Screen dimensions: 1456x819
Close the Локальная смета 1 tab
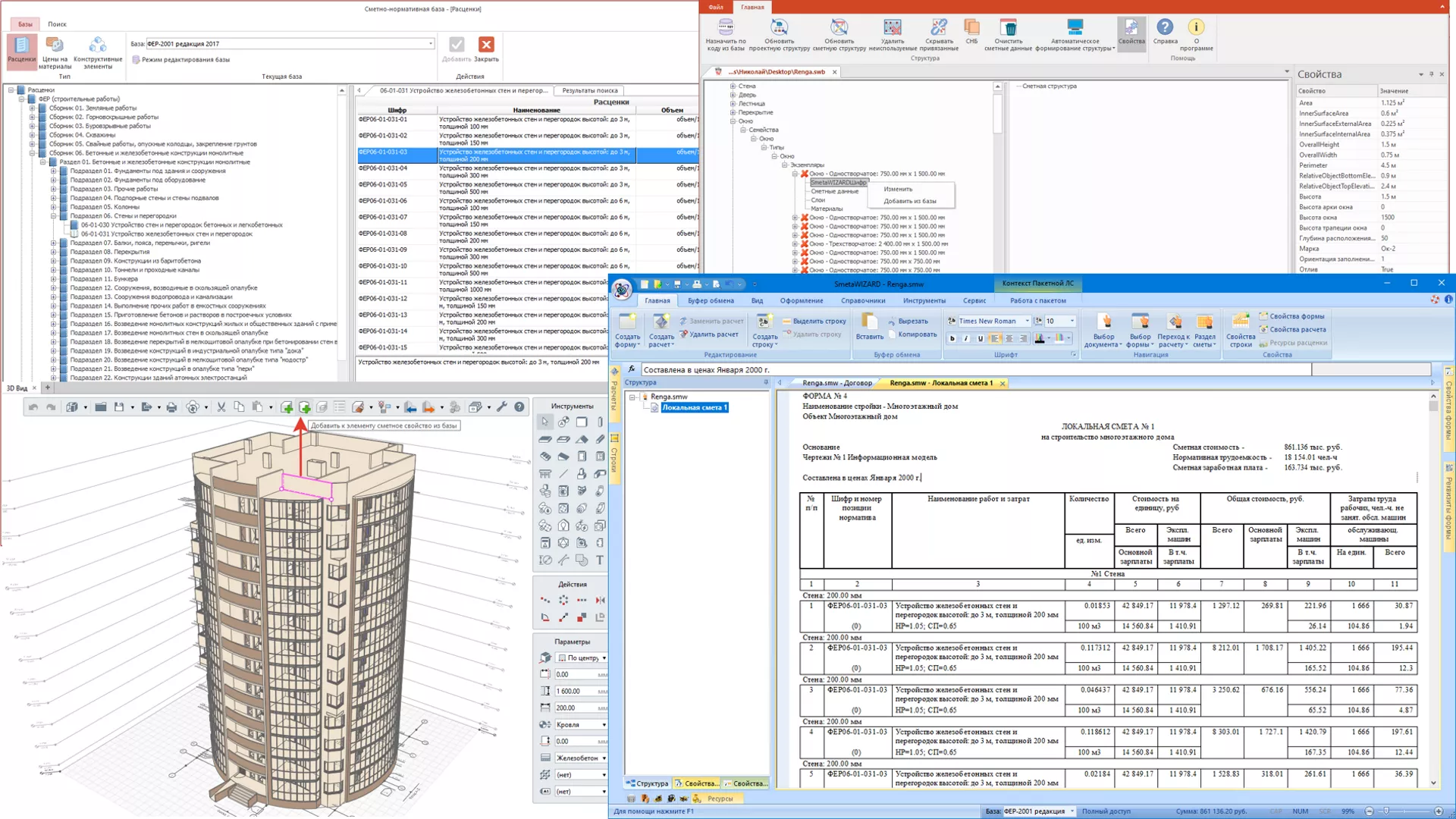coord(1002,383)
